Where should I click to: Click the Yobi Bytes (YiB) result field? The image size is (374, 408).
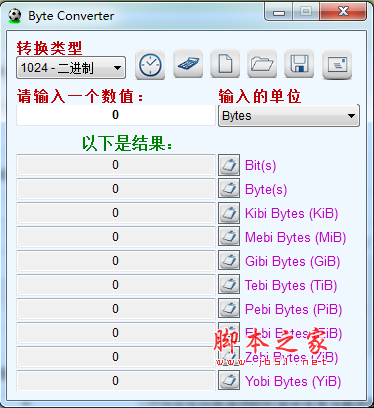[116, 381]
